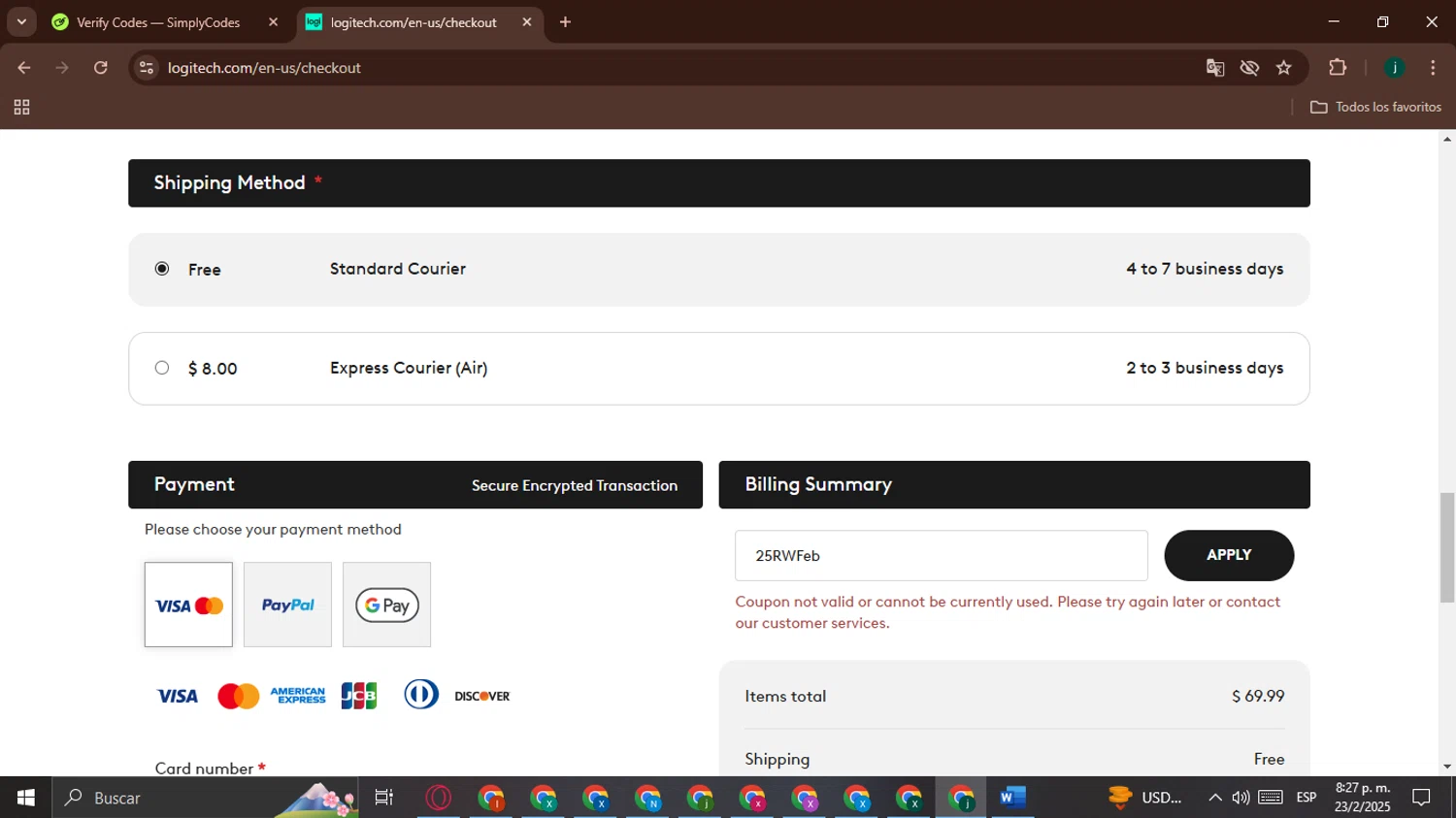Choose Visa Mastercard payment method

[x=188, y=605]
